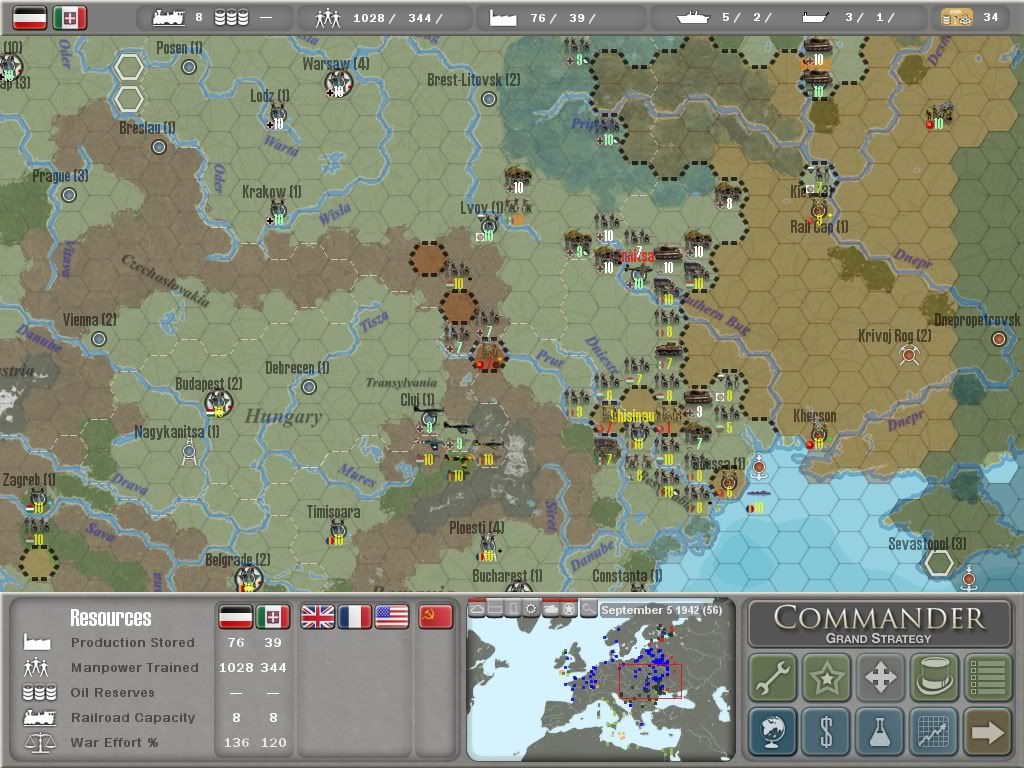Click the September 5 1942 date label

[661, 610]
